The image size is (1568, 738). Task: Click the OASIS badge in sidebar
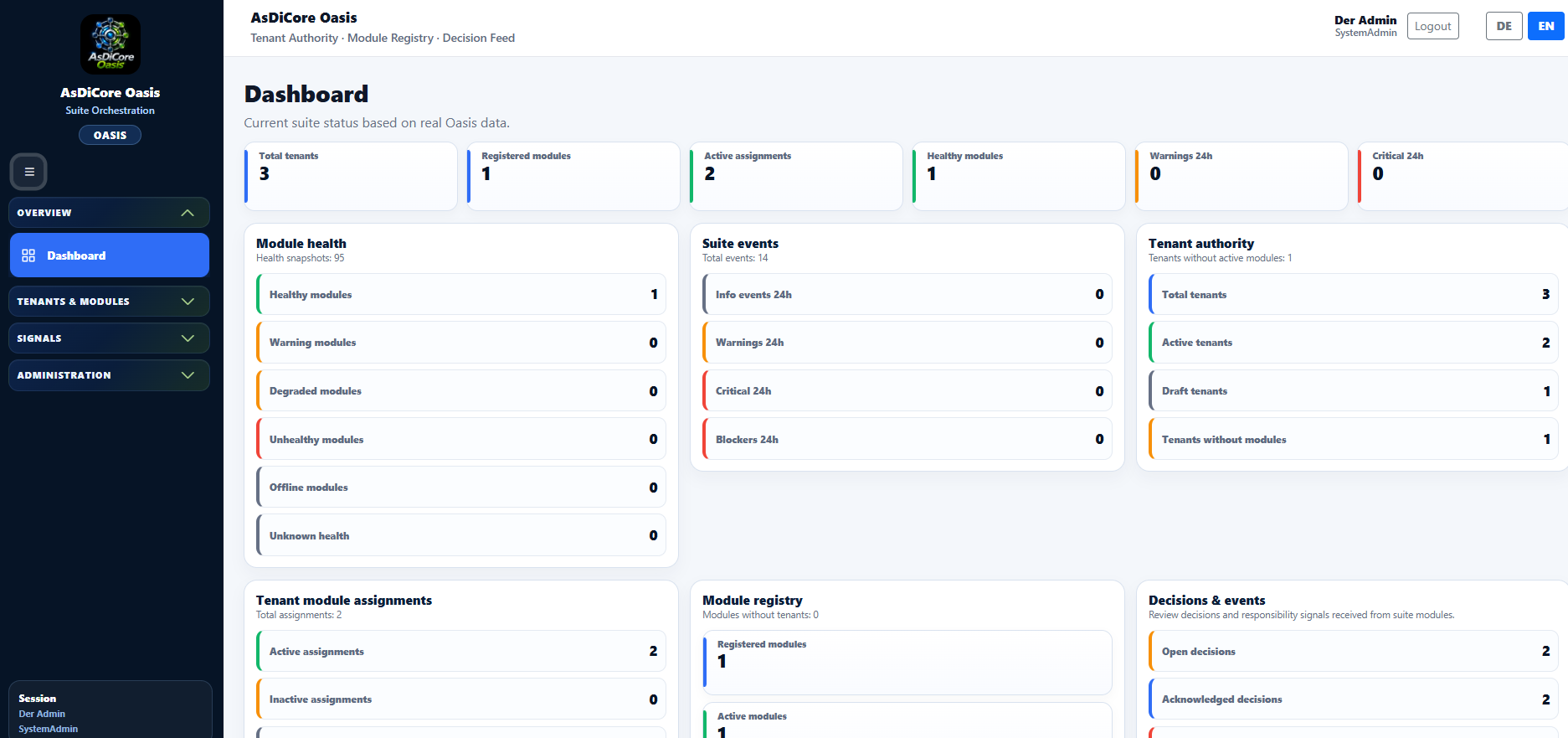pos(110,135)
